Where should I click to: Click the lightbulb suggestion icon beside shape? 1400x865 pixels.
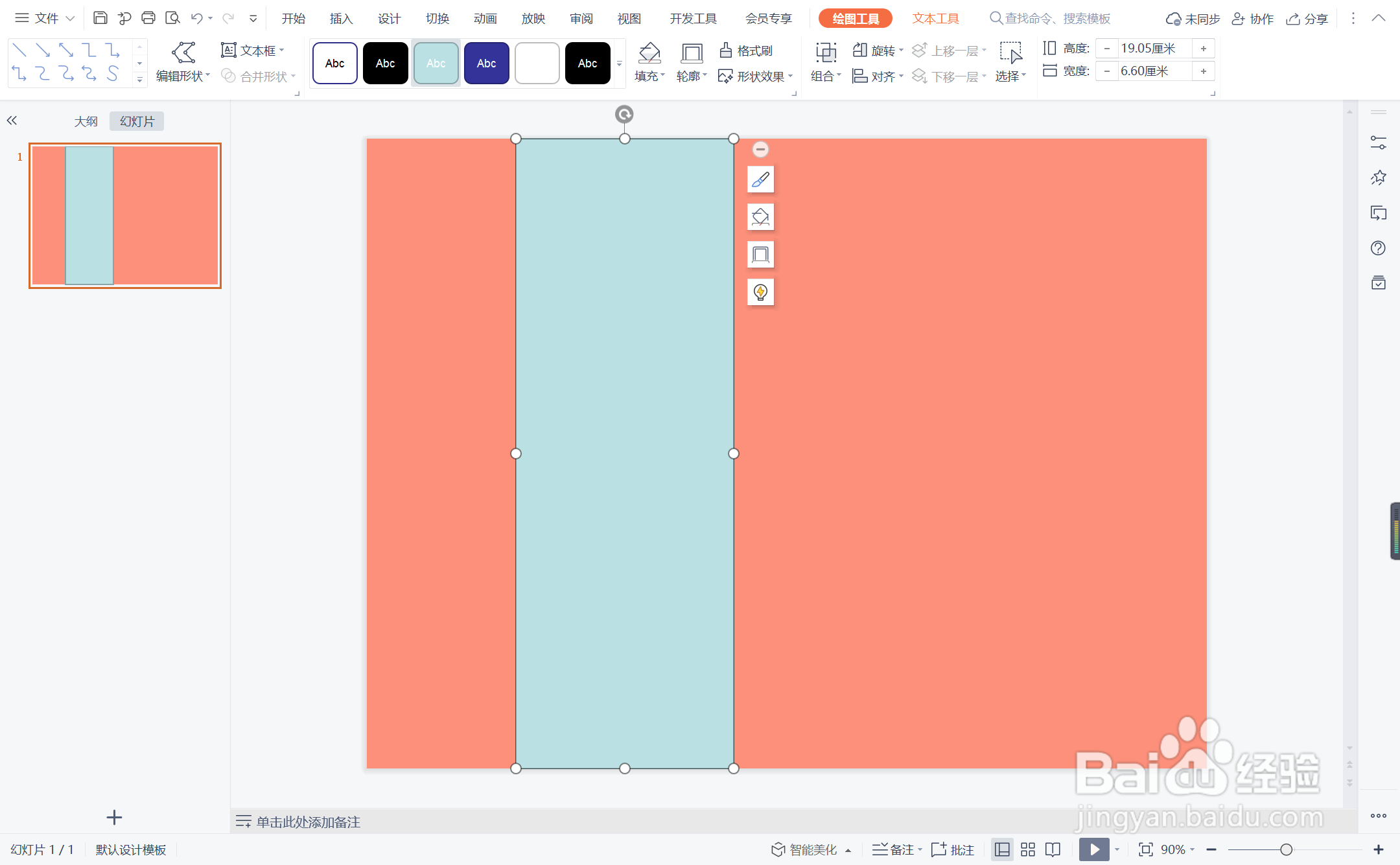pyautogui.click(x=760, y=292)
